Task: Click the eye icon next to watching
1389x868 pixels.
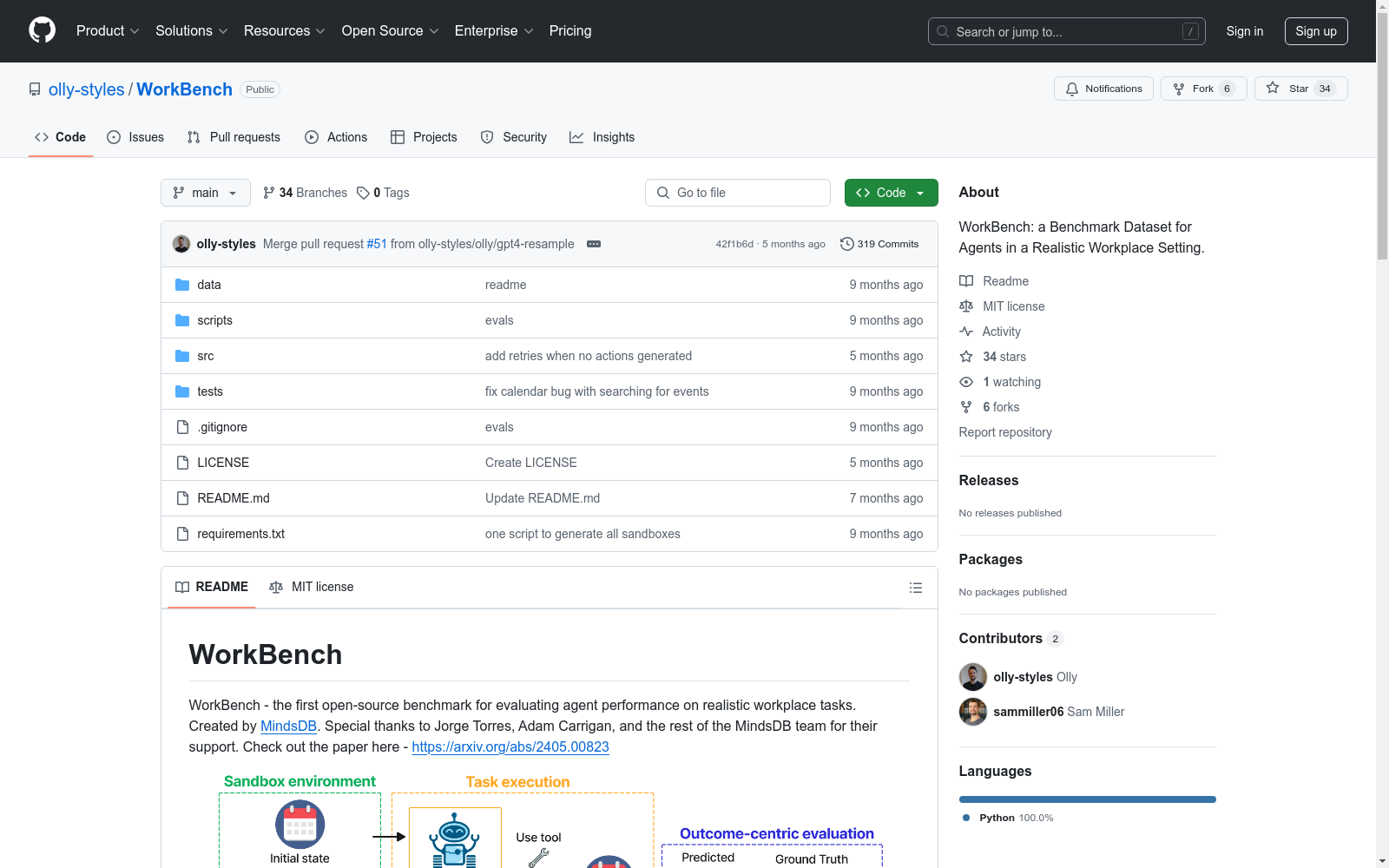Action: (x=966, y=382)
